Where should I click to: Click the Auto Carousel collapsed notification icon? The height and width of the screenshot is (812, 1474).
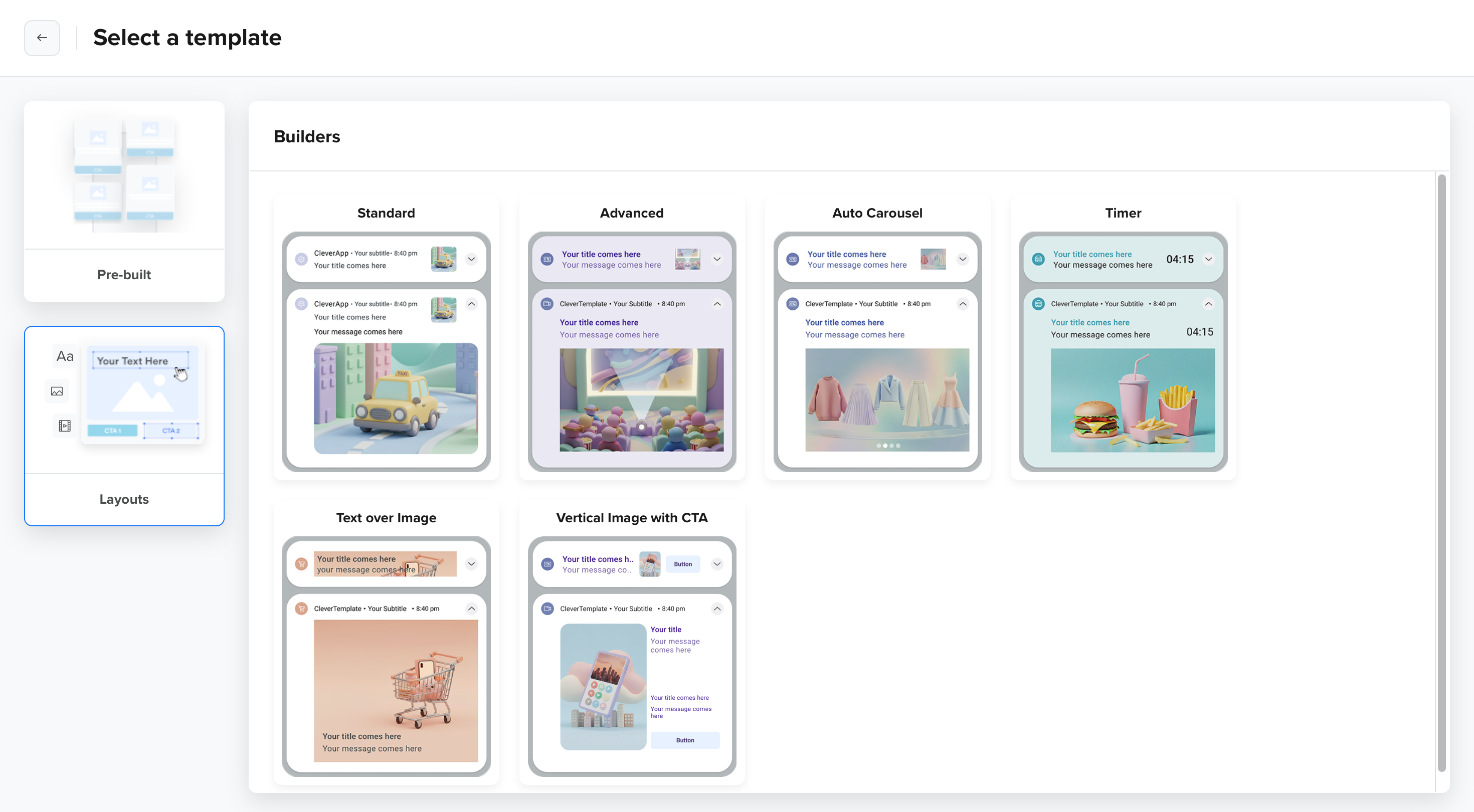point(793,259)
